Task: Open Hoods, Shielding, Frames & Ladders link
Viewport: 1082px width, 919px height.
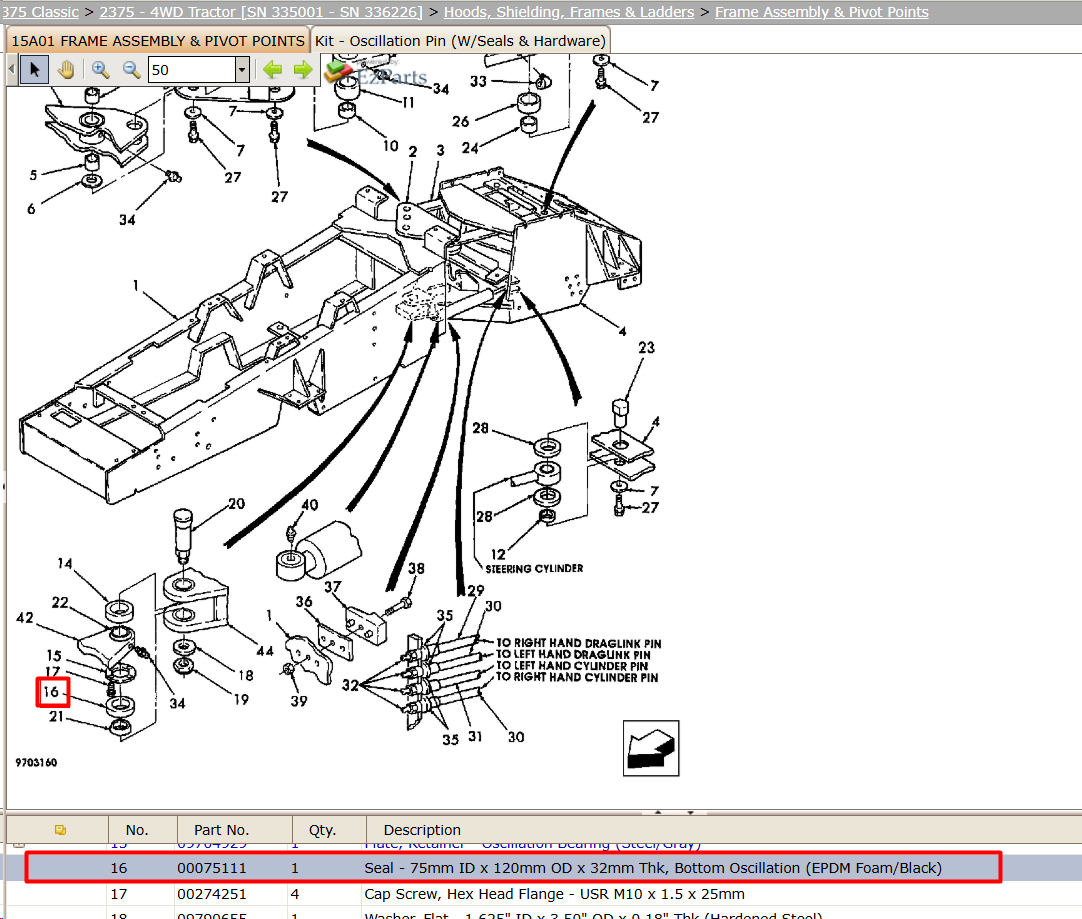Action: coord(569,12)
